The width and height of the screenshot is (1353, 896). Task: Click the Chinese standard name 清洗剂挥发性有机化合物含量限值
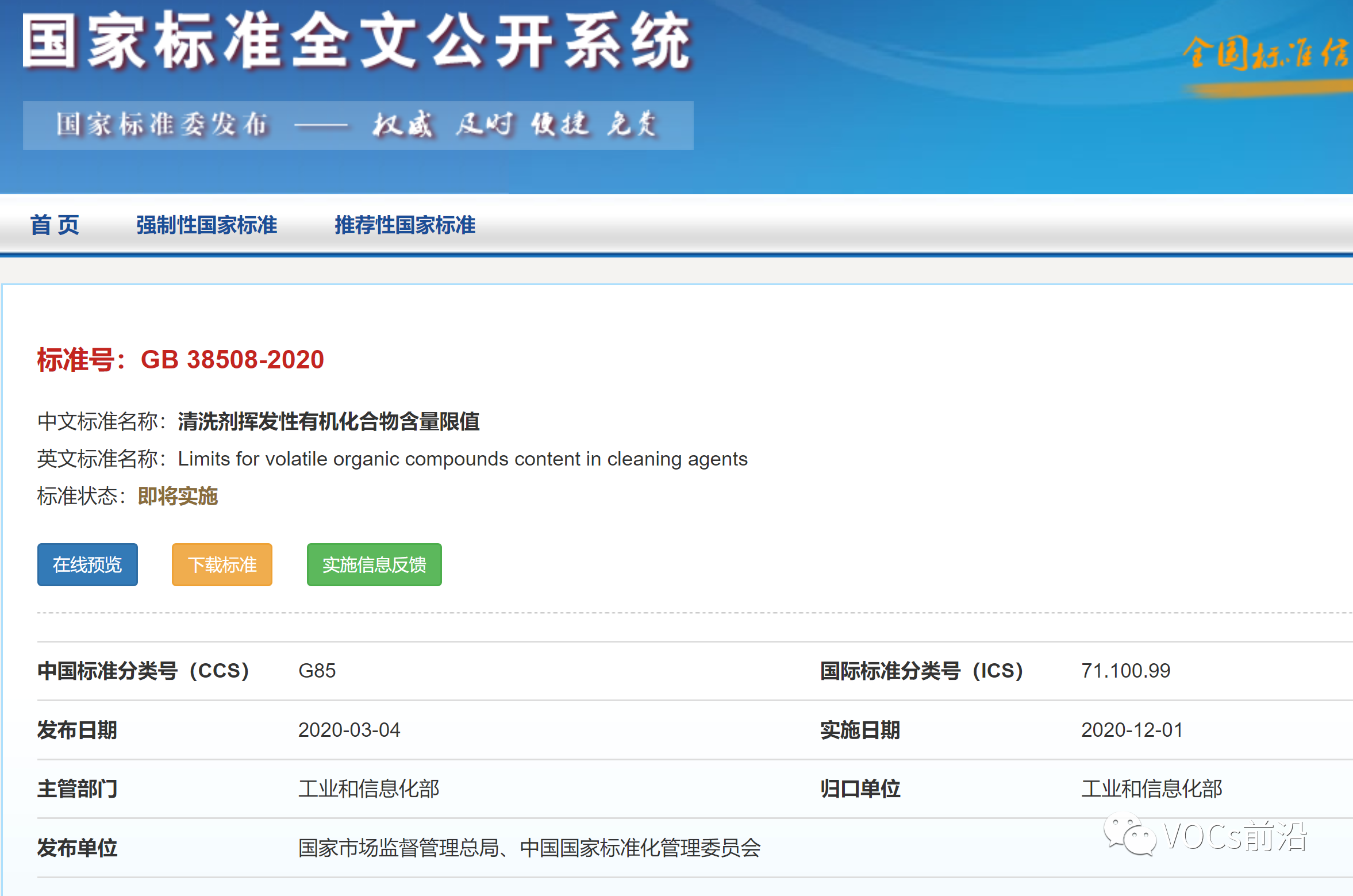pyautogui.click(x=329, y=421)
